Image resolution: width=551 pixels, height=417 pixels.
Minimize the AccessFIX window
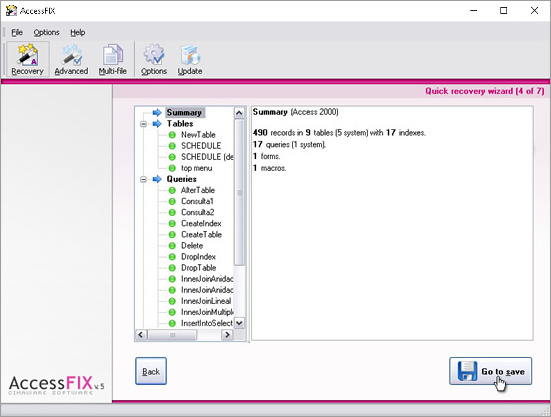tap(473, 11)
